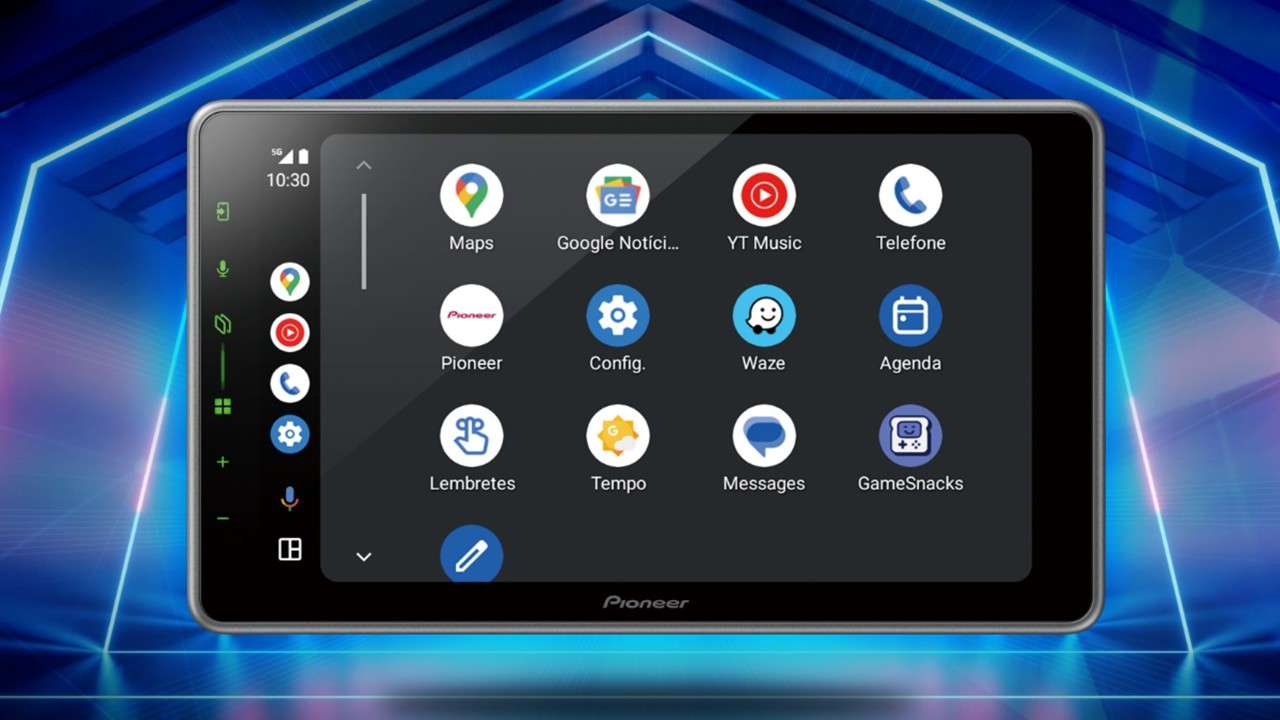Tap the 10:30 clock display
Viewport: 1280px width, 720px height.
click(x=288, y=181)
